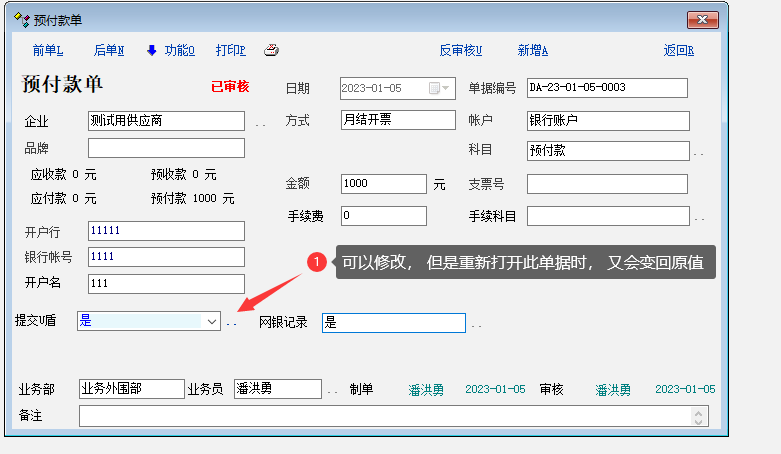This screenshot has width=781, height=454.
Task: Open lookup dots beside 科目 field
Action: click(699, 154)
